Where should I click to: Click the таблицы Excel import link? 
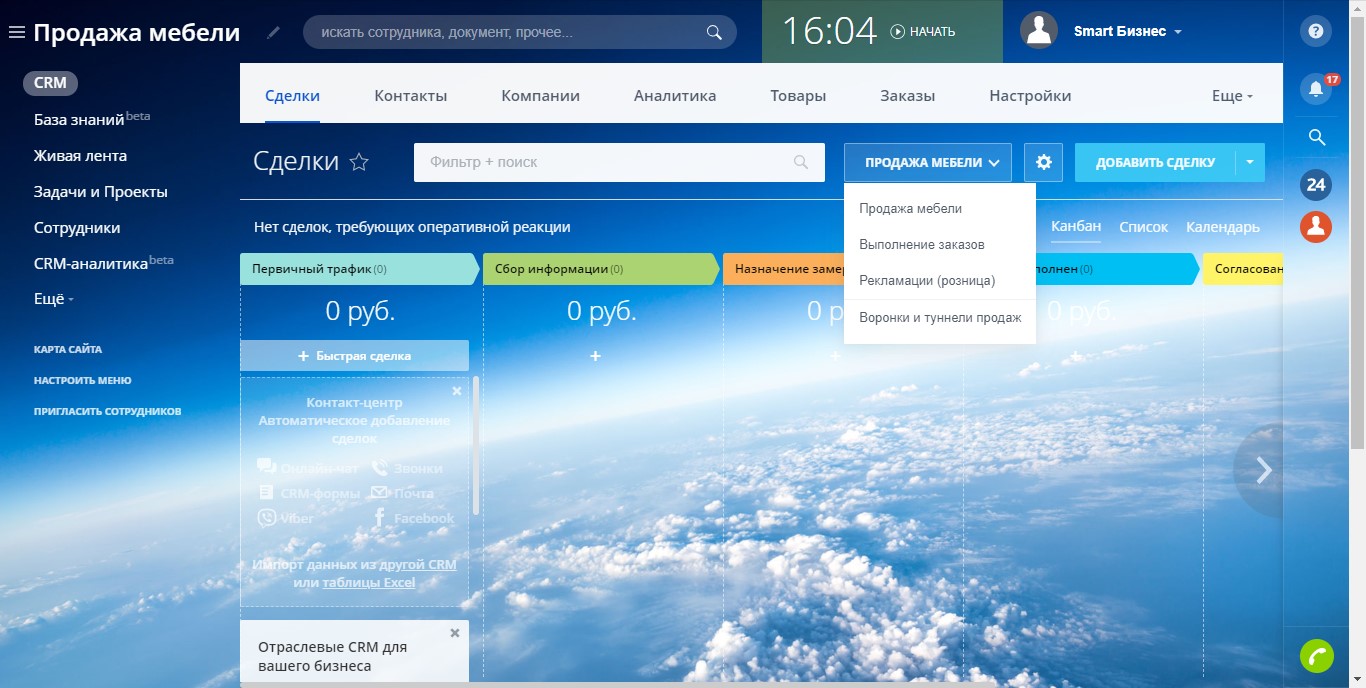coord(368,583)
